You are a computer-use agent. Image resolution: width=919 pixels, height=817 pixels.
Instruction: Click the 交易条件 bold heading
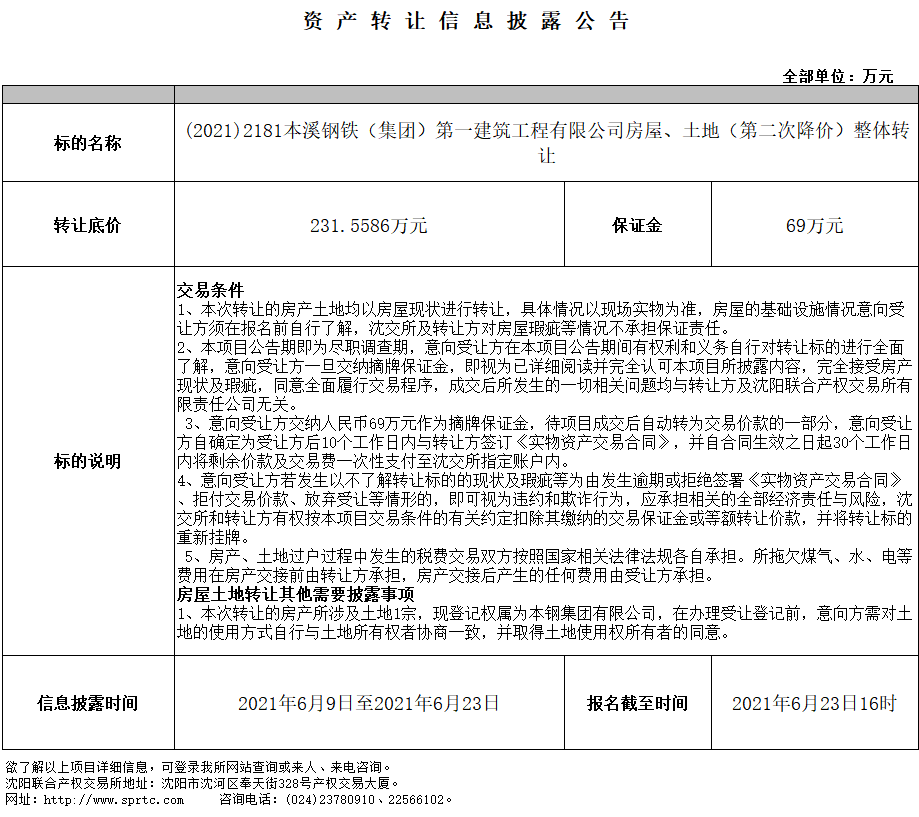tap(211, 290)
